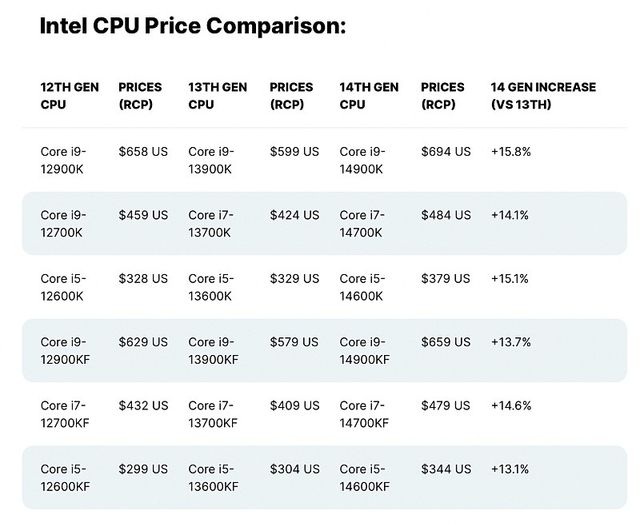Image resolution: width=640 pixels, height=526 pixels.
Task: Select the 12TH GEN CPU column header
Action: click(70, 95)
